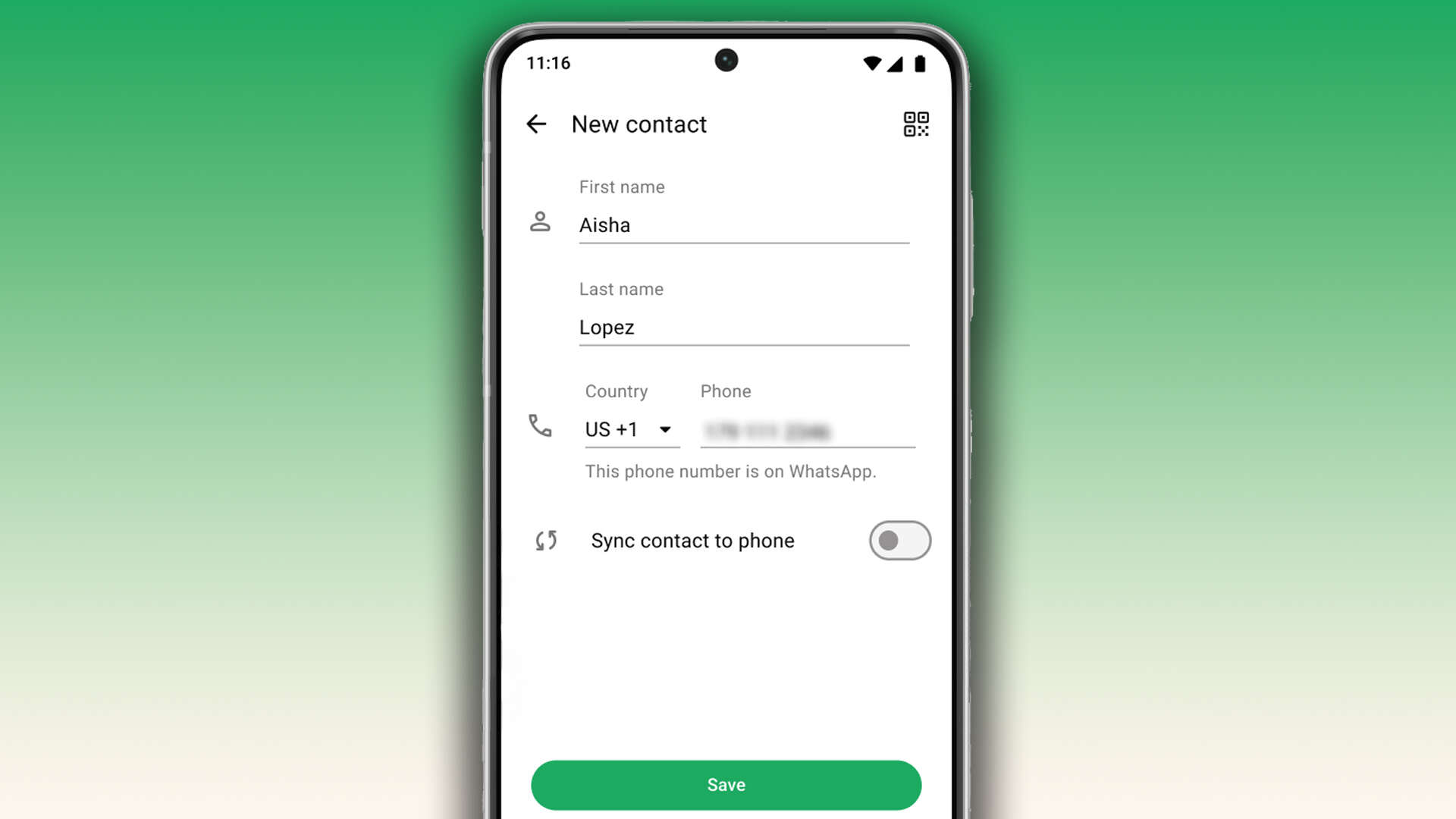
Task: Tap the New contact title
Action: pos(638,124)
